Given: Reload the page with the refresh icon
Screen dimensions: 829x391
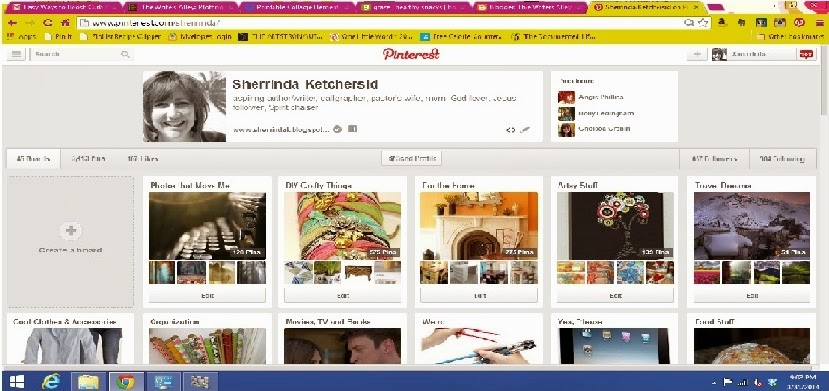Looking at the screenshot, I should (x=48, y=23).
